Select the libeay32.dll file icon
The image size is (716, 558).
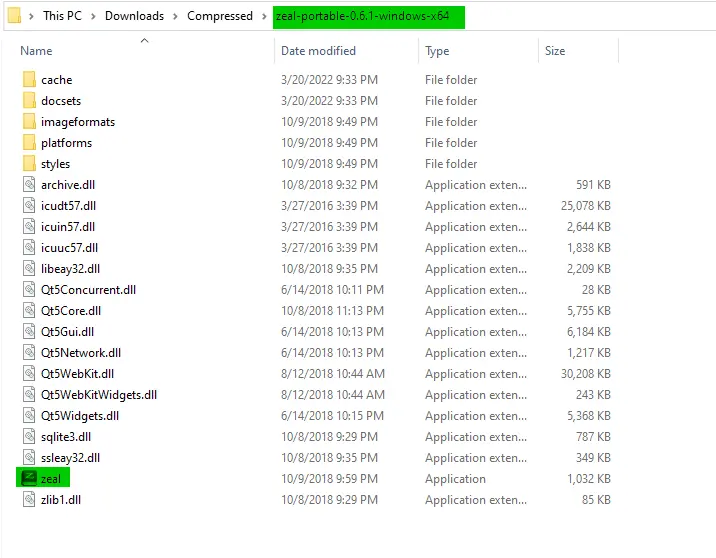(x=29, y=268)
